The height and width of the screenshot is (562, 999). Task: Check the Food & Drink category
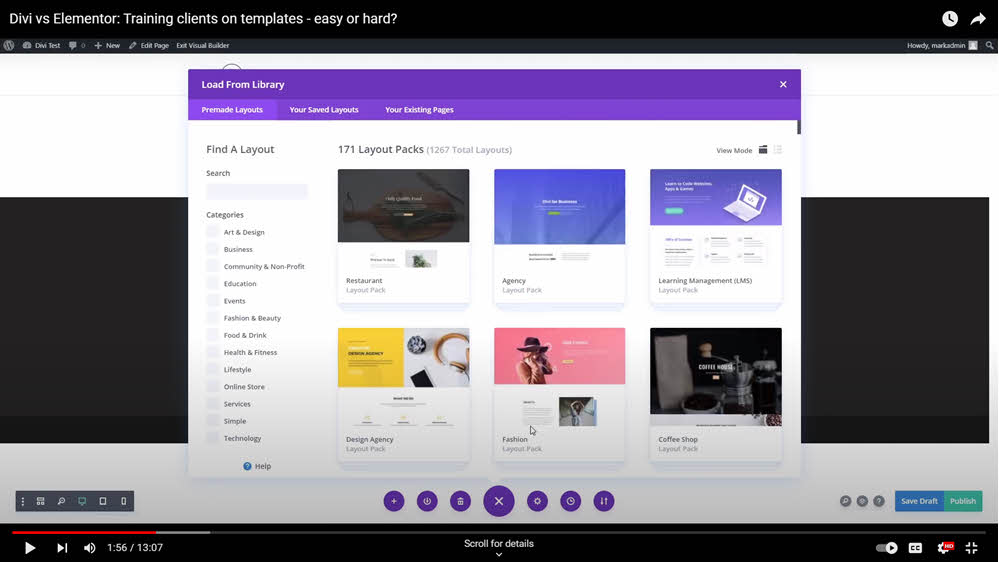(212, 335)
